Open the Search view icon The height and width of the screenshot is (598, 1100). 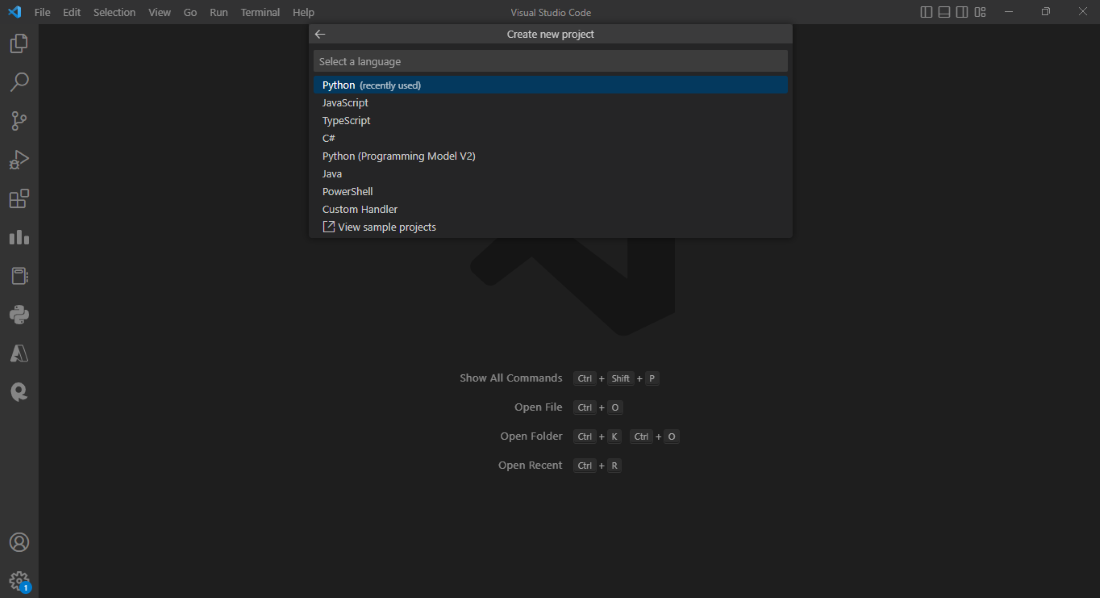pyautogui.click(x=19, y=82)
